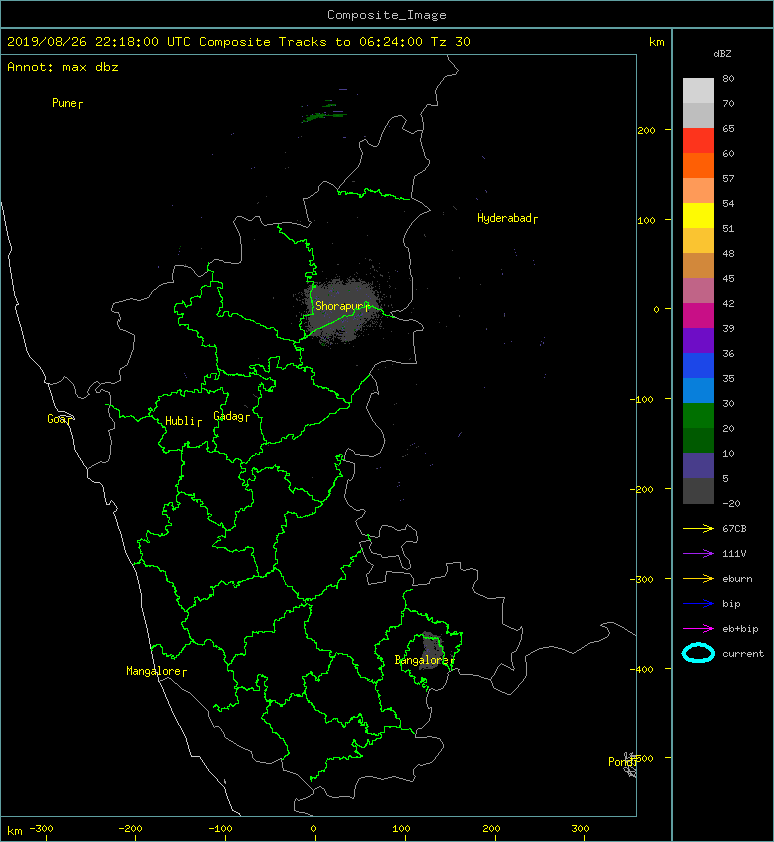Select the magenta 39-42 dBZ swatch

click(698, 316)
